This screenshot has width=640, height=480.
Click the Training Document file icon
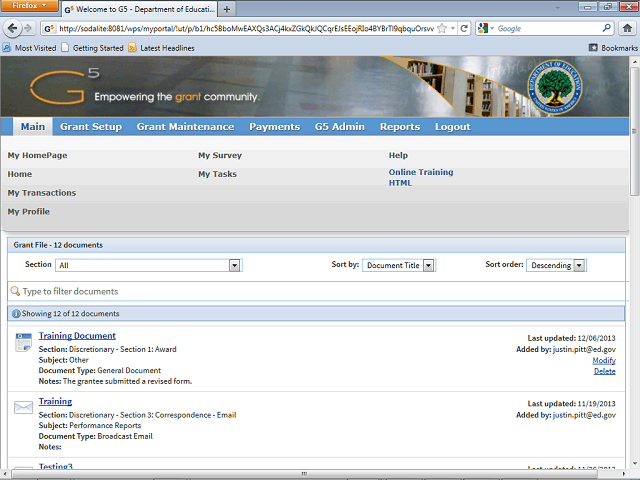coord(23,342)
